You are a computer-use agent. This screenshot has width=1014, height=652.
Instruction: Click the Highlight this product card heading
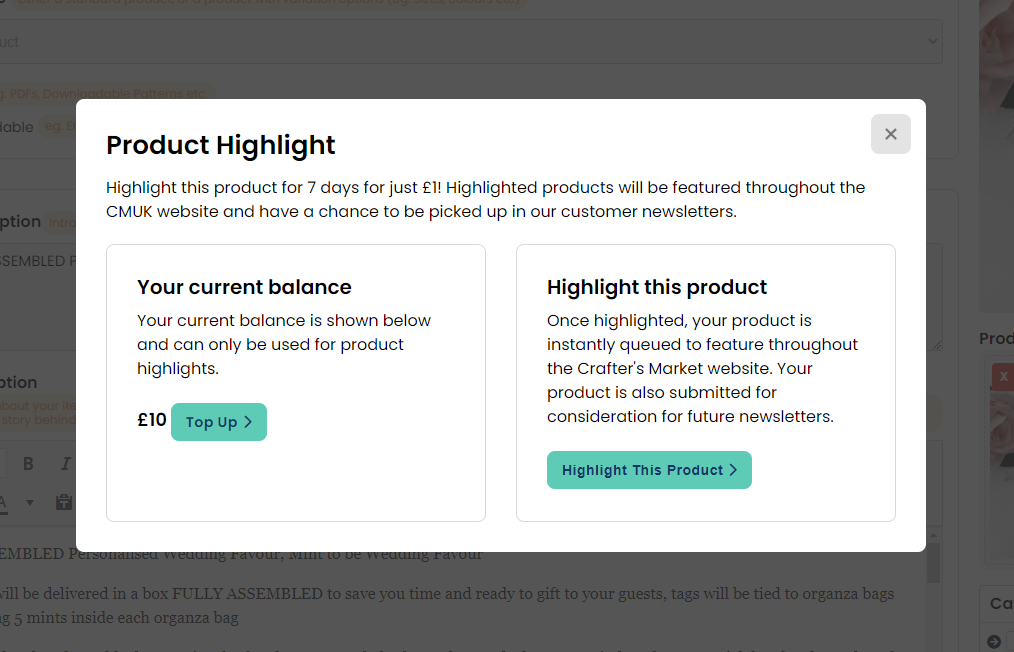click(657, 287)
